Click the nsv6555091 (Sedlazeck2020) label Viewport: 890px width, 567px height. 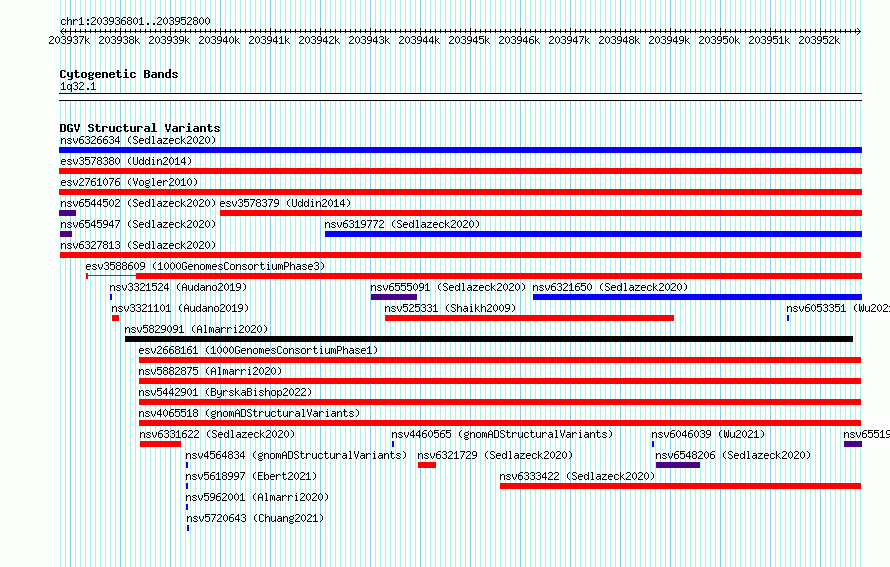[x=448, y=287]
